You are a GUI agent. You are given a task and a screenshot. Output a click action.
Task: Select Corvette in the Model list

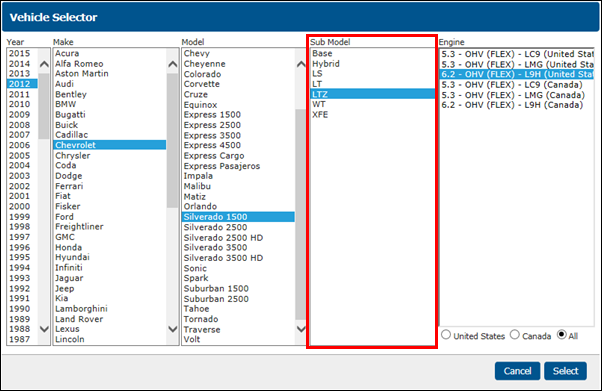[238, 84]
